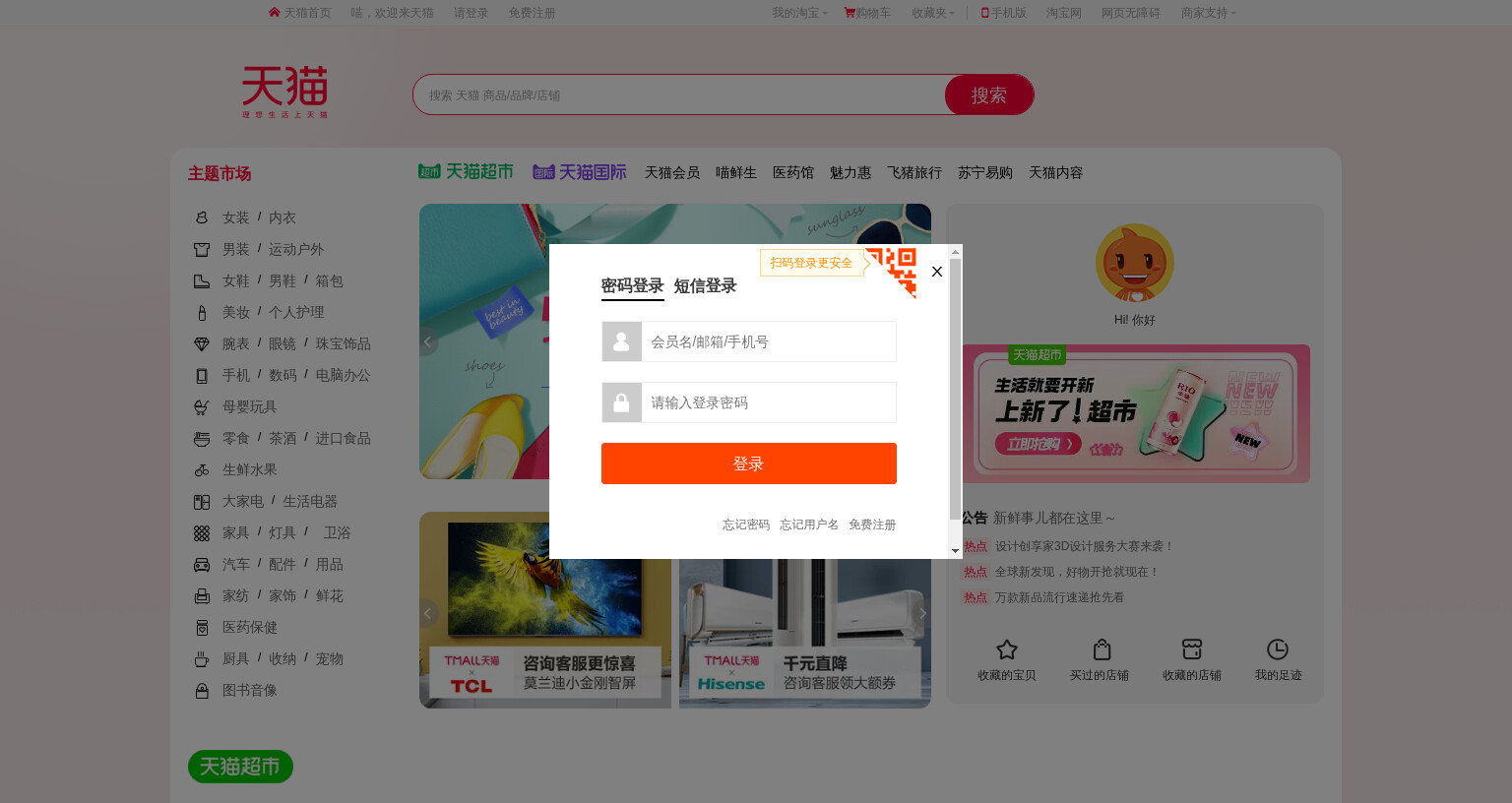Expand the 收藏夹 dropdown

(x=932, y=13)
